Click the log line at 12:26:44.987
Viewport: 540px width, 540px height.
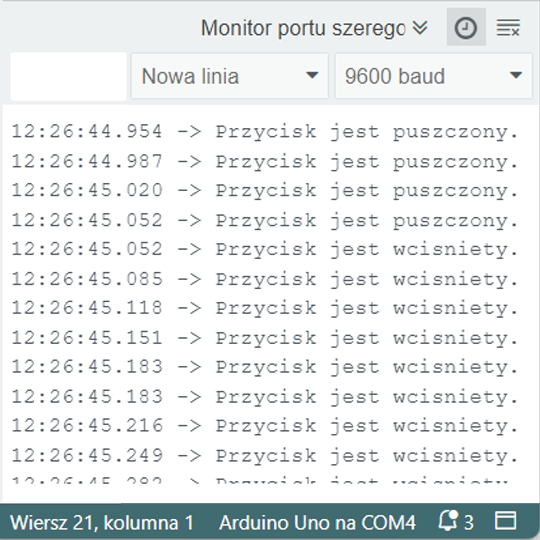click(x=264, y=161)
